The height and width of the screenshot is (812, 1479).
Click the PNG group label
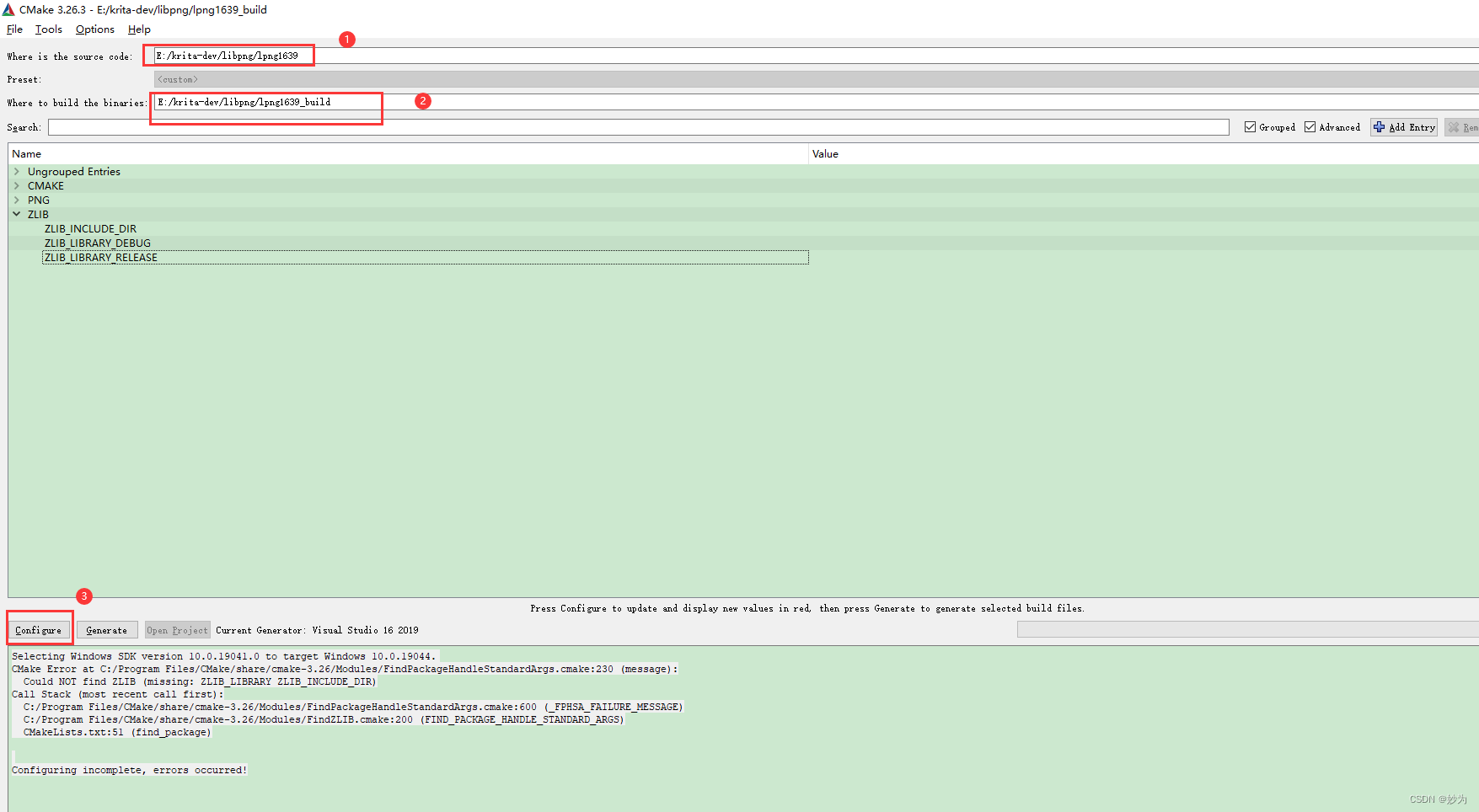click(x=39, y=200)
